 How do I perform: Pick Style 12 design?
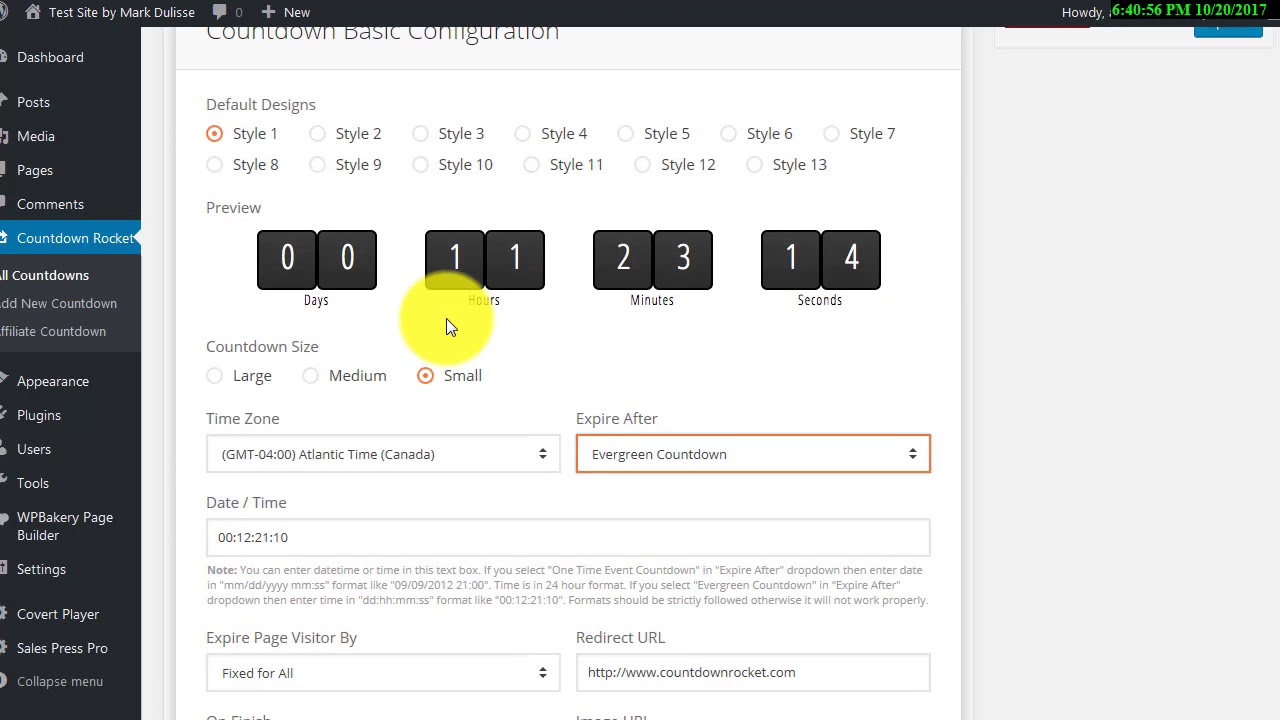click(x=642, y=164)
